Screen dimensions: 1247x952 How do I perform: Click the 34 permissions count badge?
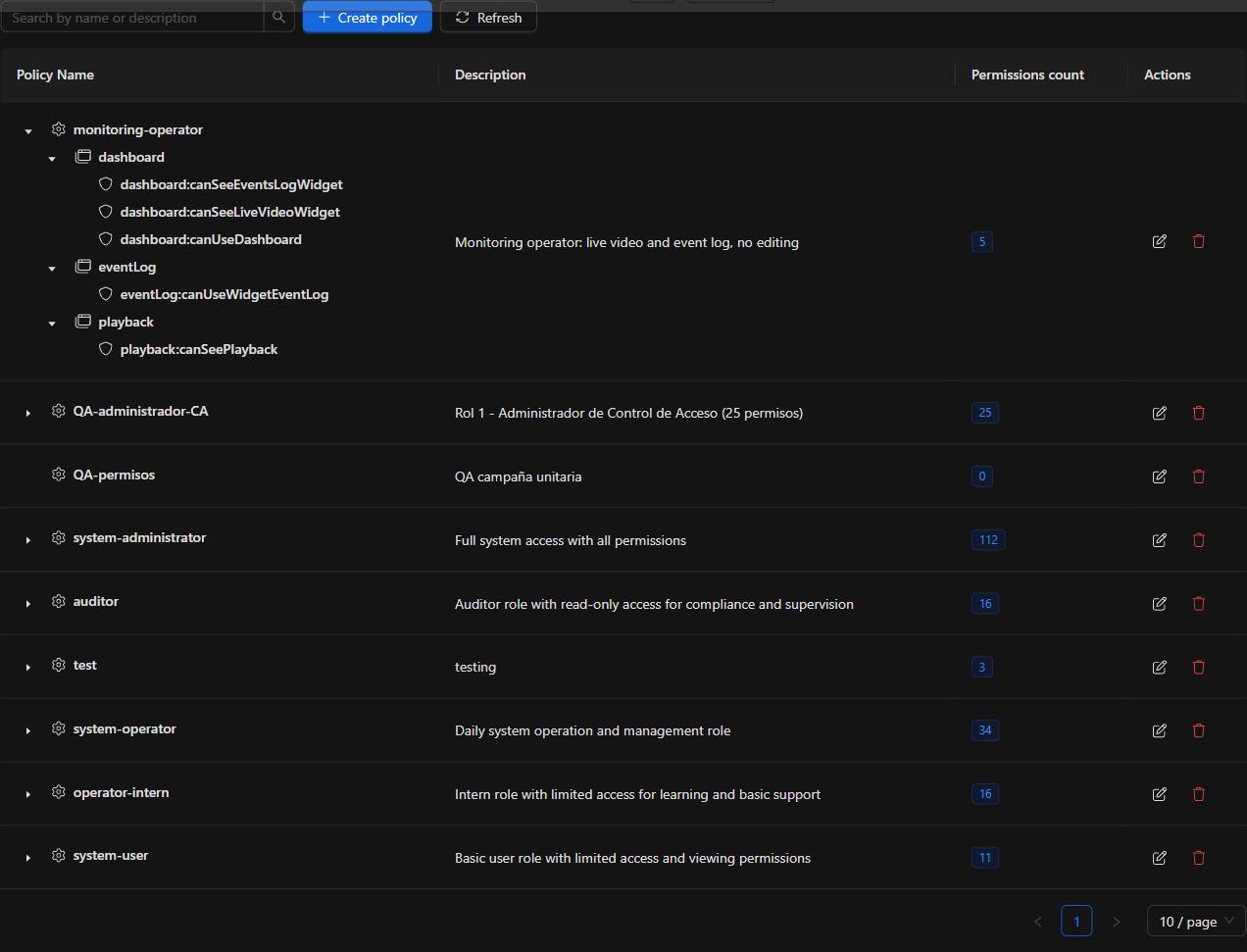click(x=985, y=729)
